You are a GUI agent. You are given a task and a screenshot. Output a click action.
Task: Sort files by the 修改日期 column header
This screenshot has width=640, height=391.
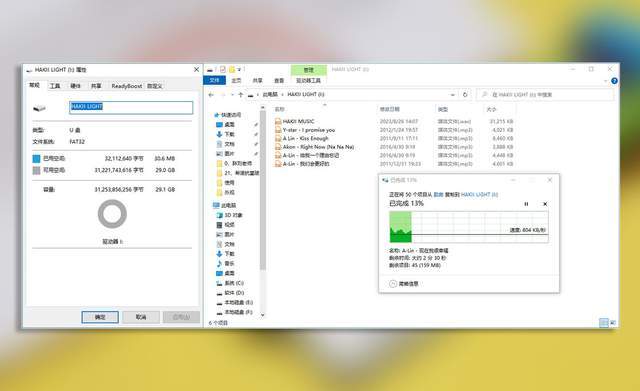coord(389,109)
